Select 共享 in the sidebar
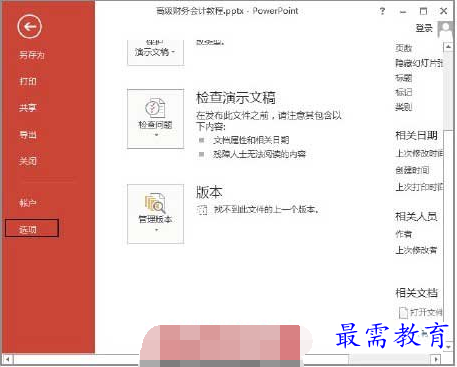This screenshot has height=367, width=457. click(x=28, y=108)
